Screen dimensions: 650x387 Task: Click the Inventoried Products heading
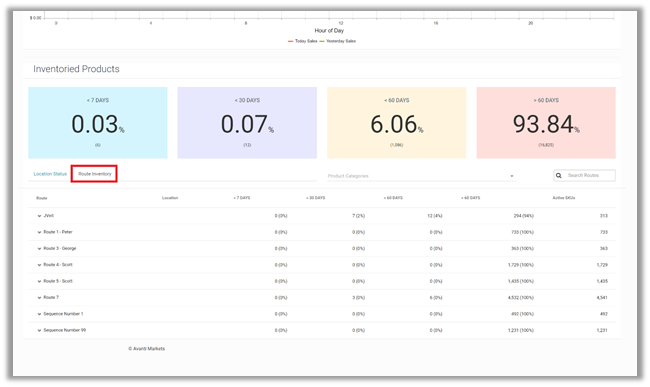click(76, 69)
